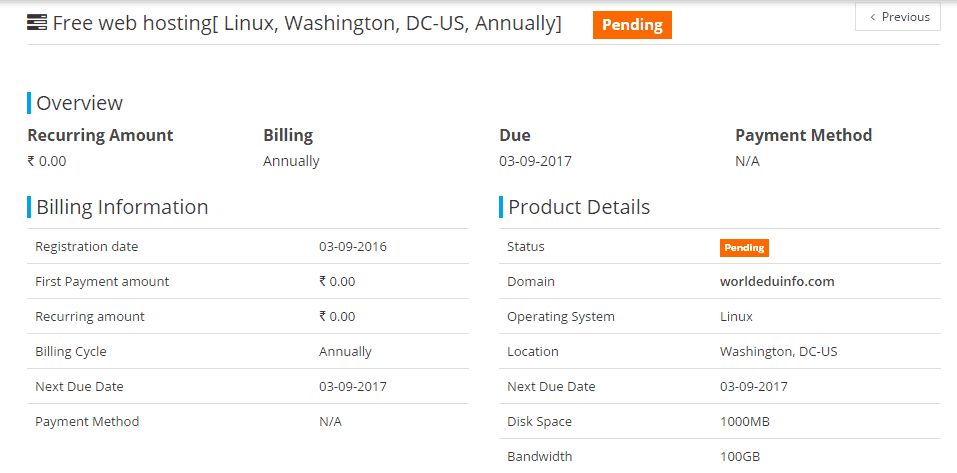Click the Due date 03-09-2017 in Overview
Screen dimensions: 957x473
(535, 161)
